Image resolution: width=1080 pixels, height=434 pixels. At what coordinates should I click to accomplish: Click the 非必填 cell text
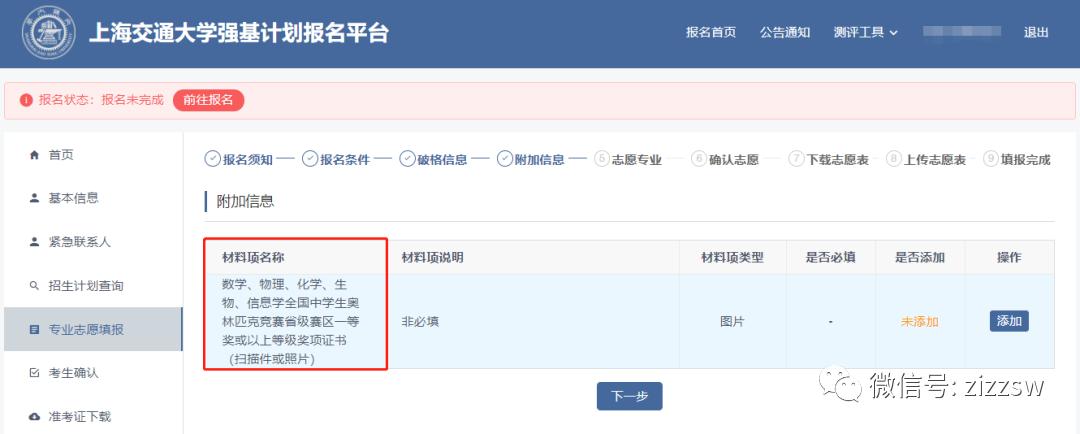(420, 321)
